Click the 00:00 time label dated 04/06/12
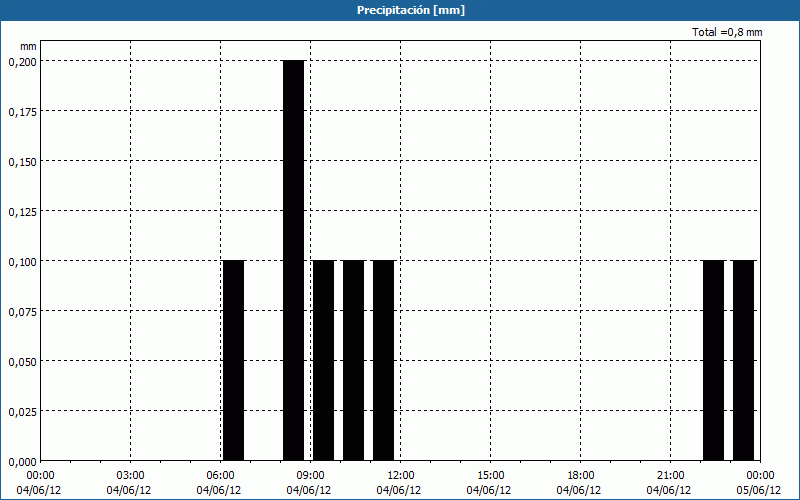This screenshot has height=500, width=800. click(x=39, y=476)
